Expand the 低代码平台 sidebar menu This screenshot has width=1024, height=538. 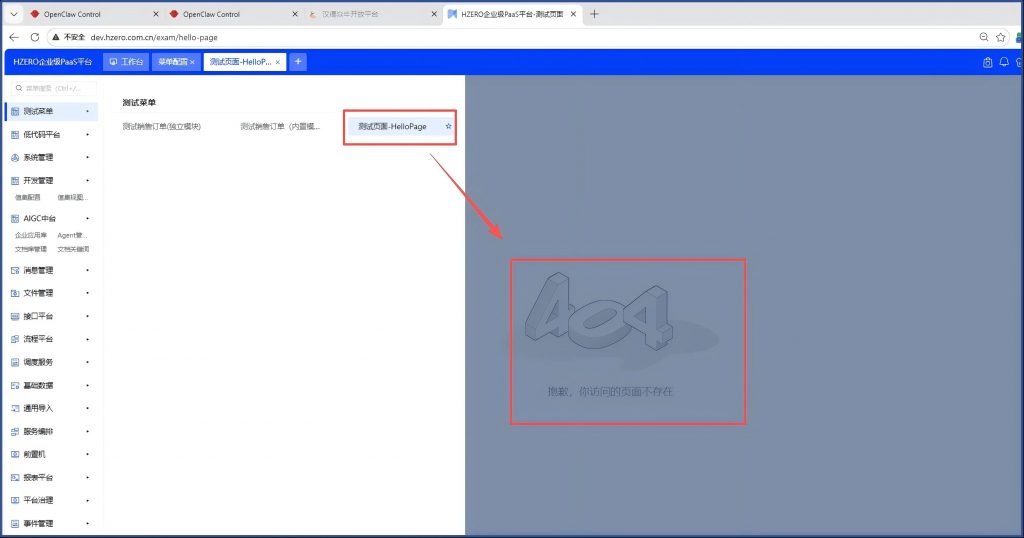click(x=47, y=134)
